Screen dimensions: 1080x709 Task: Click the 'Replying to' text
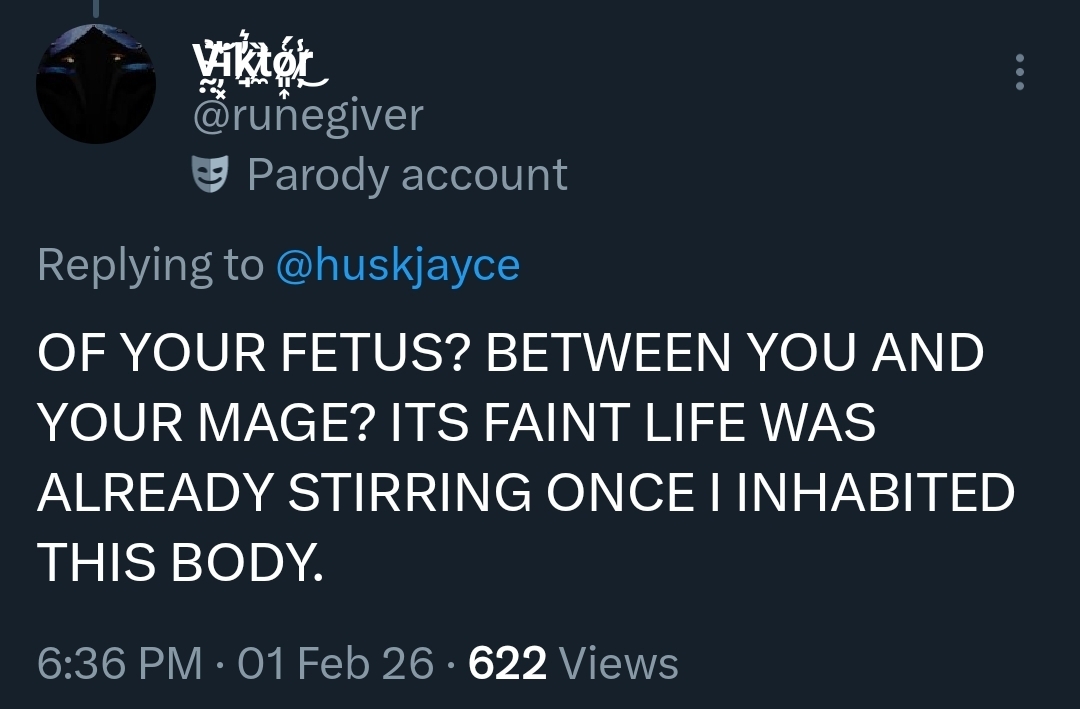tap(149, 264)
